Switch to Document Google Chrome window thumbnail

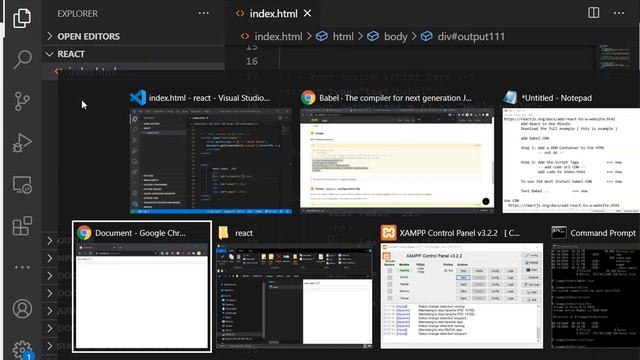coord(142,296)
